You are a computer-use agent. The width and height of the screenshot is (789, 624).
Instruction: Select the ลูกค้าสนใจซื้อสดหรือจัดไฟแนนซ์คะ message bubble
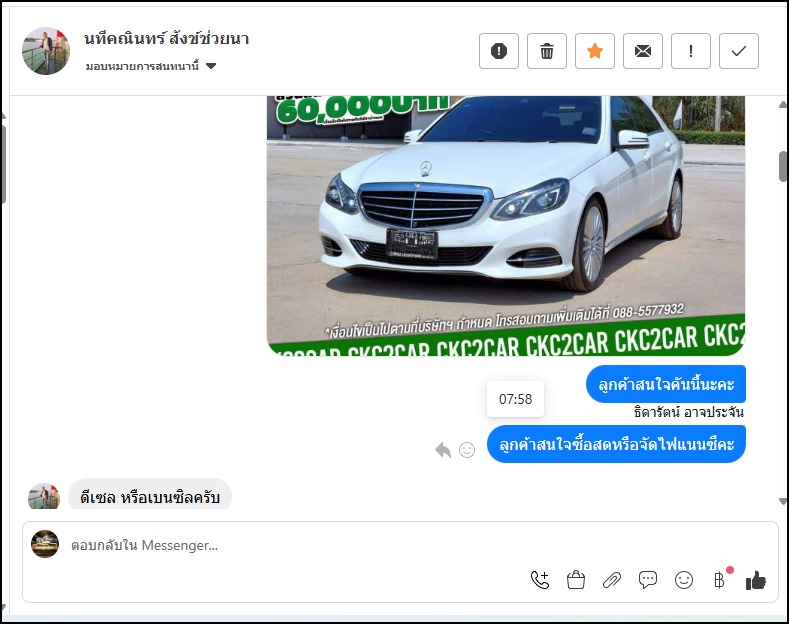[616, 444]
